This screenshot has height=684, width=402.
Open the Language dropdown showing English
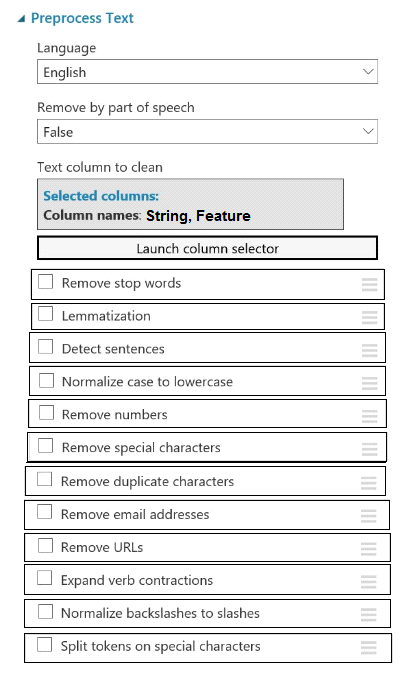pyautogui.click(x=207, y=72)
